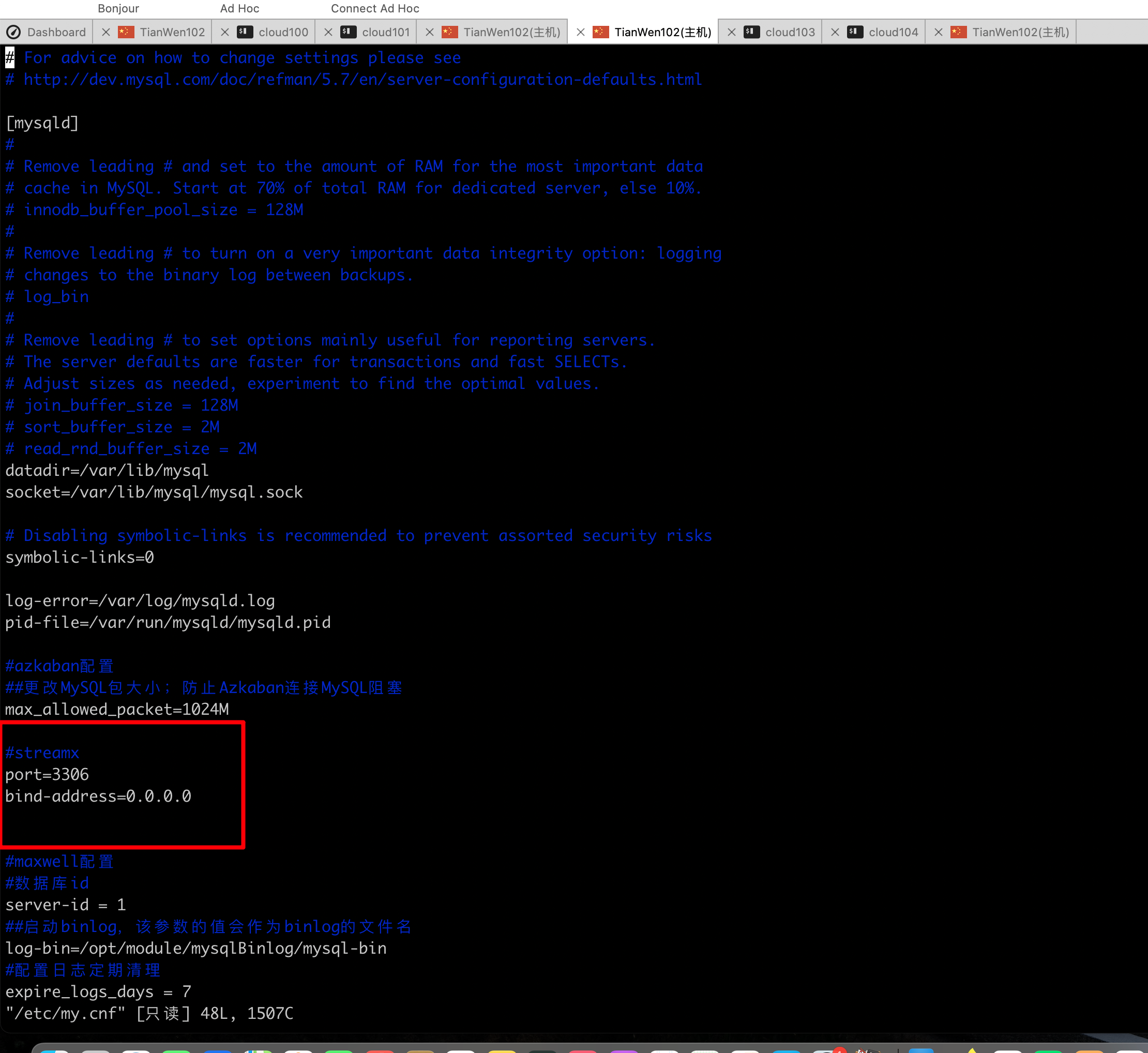Open the Bonjour item
The image size is (1148, 1053).
click(x=118, y=9)
